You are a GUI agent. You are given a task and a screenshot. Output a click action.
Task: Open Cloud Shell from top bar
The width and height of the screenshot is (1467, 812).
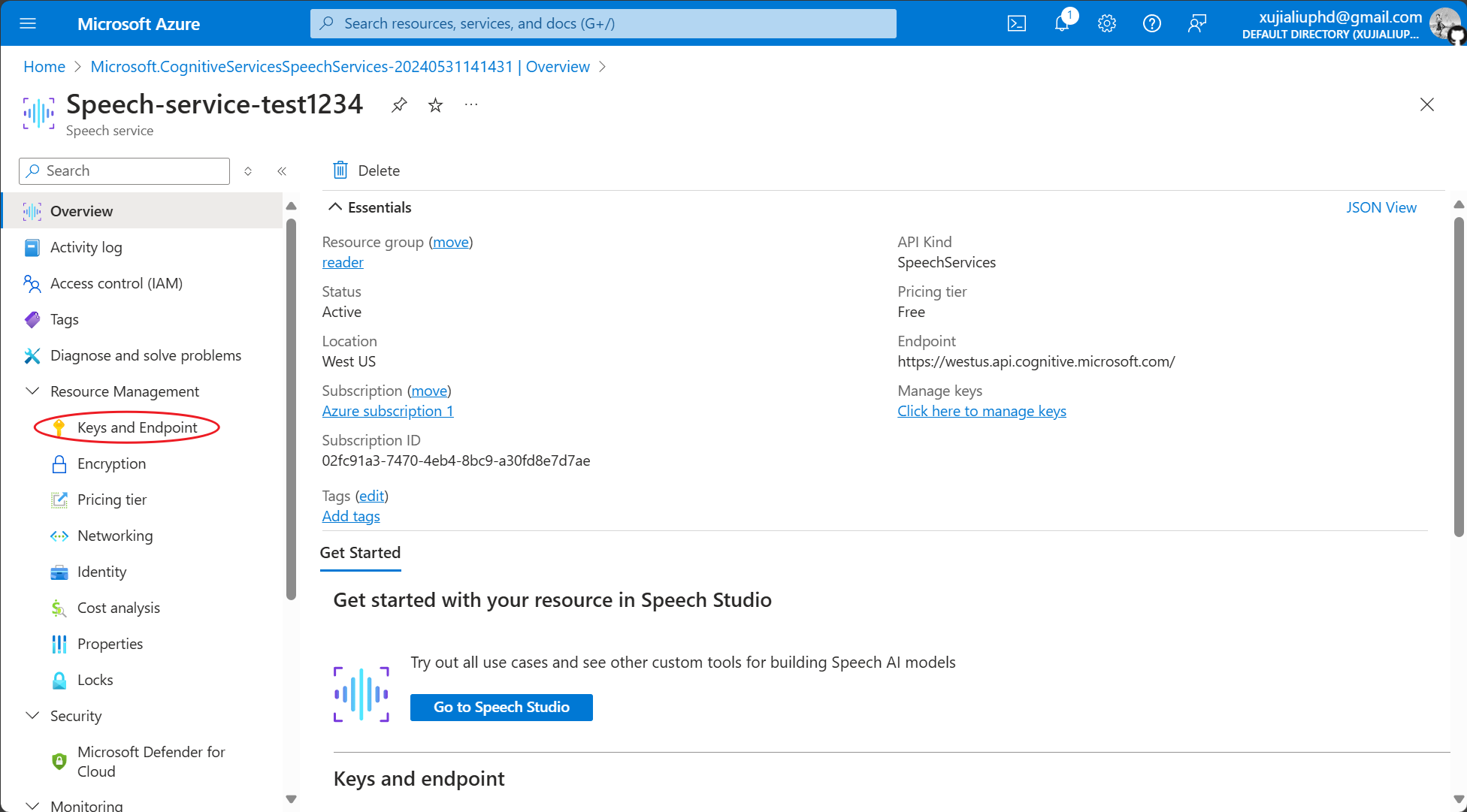(1016, 23)
